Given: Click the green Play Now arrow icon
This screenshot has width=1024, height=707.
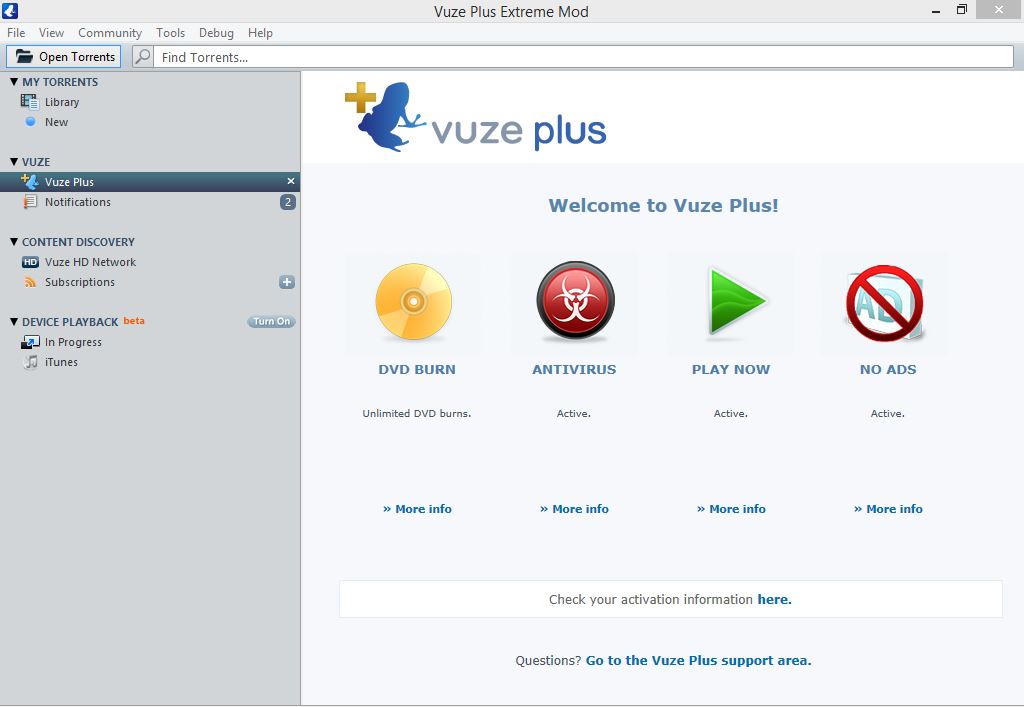Looking at the screenshot, I should click(x=735, y=301).
